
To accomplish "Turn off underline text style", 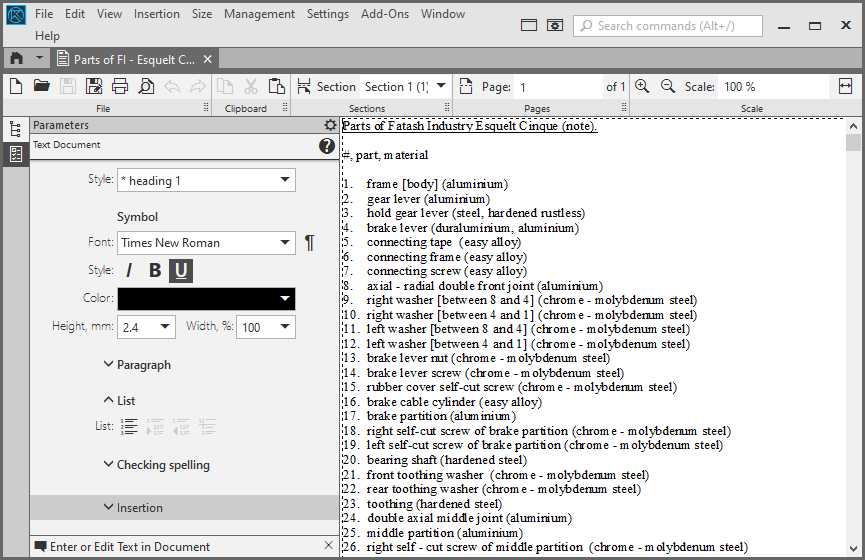I will (181, 270).
